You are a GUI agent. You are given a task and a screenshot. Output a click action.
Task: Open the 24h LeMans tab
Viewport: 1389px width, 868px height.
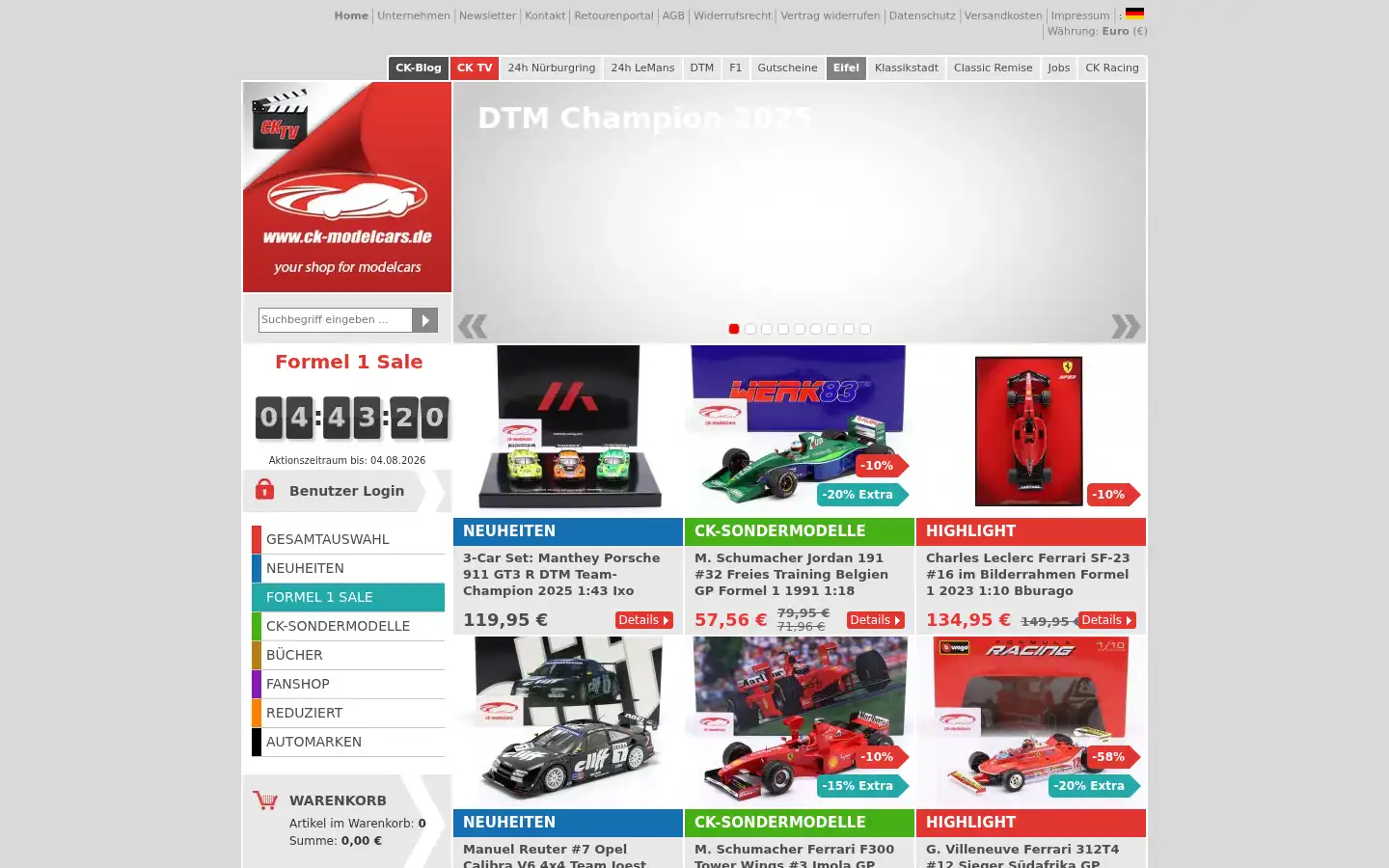(642, 68)
